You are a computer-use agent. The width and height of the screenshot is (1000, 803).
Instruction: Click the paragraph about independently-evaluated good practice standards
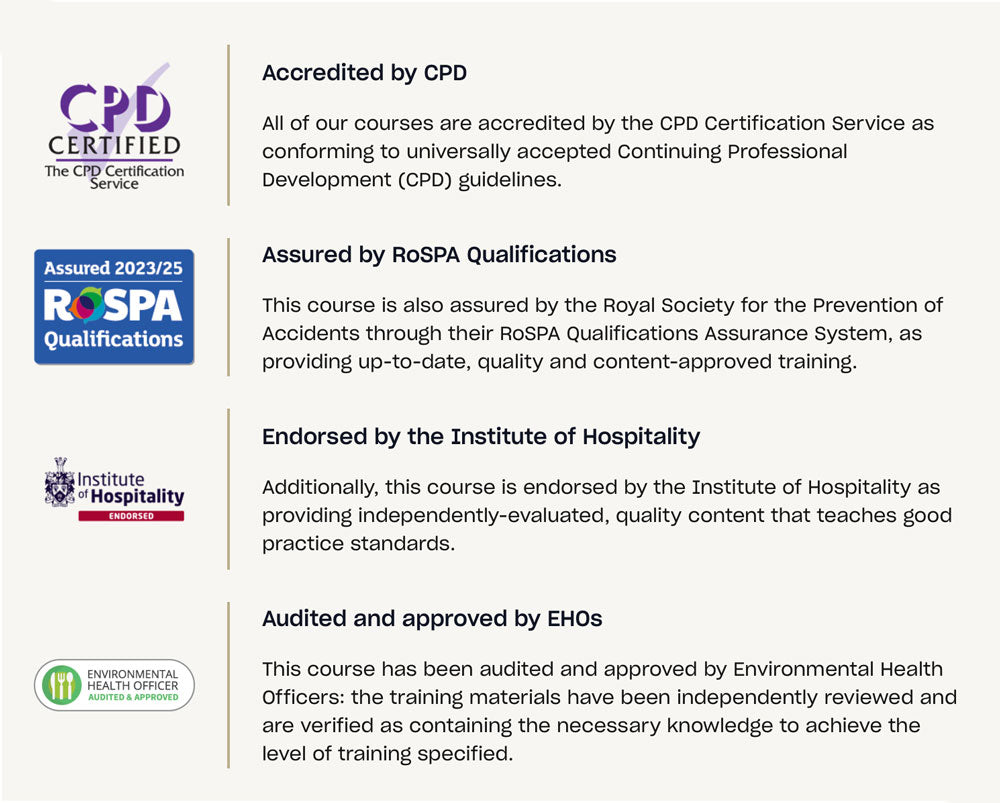click(x=606, y=515)
